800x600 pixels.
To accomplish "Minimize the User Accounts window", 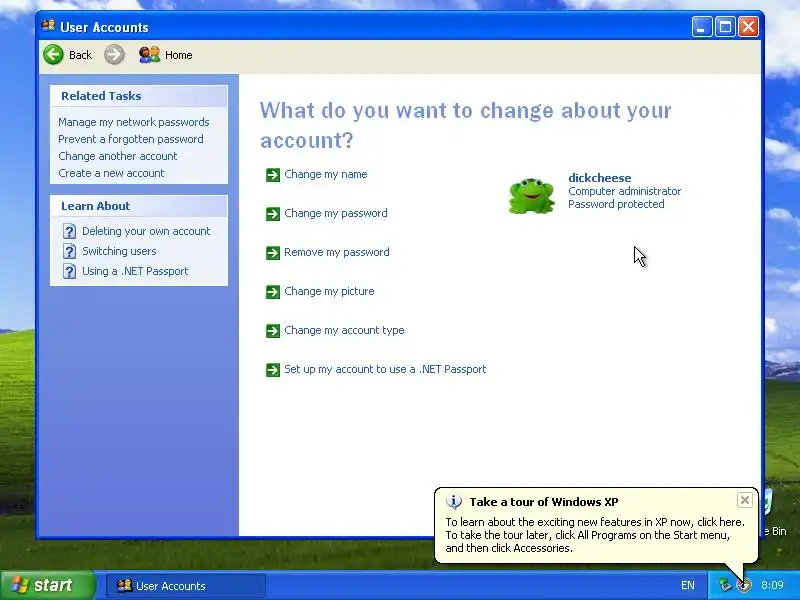I will (x=702, y=27).
